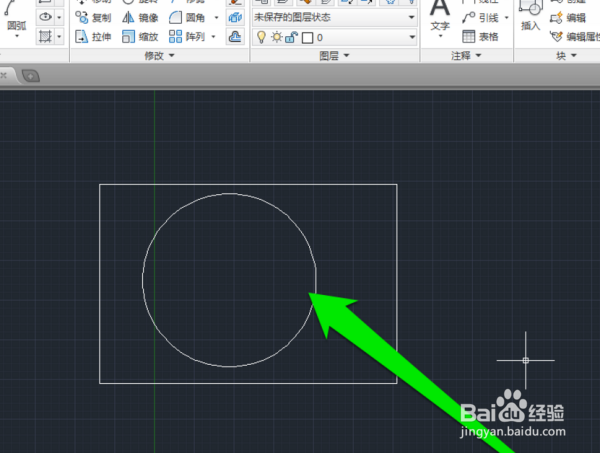Select the Array (阵列) tool
Viewport: 600px width, 453px height.
[187, 37]
